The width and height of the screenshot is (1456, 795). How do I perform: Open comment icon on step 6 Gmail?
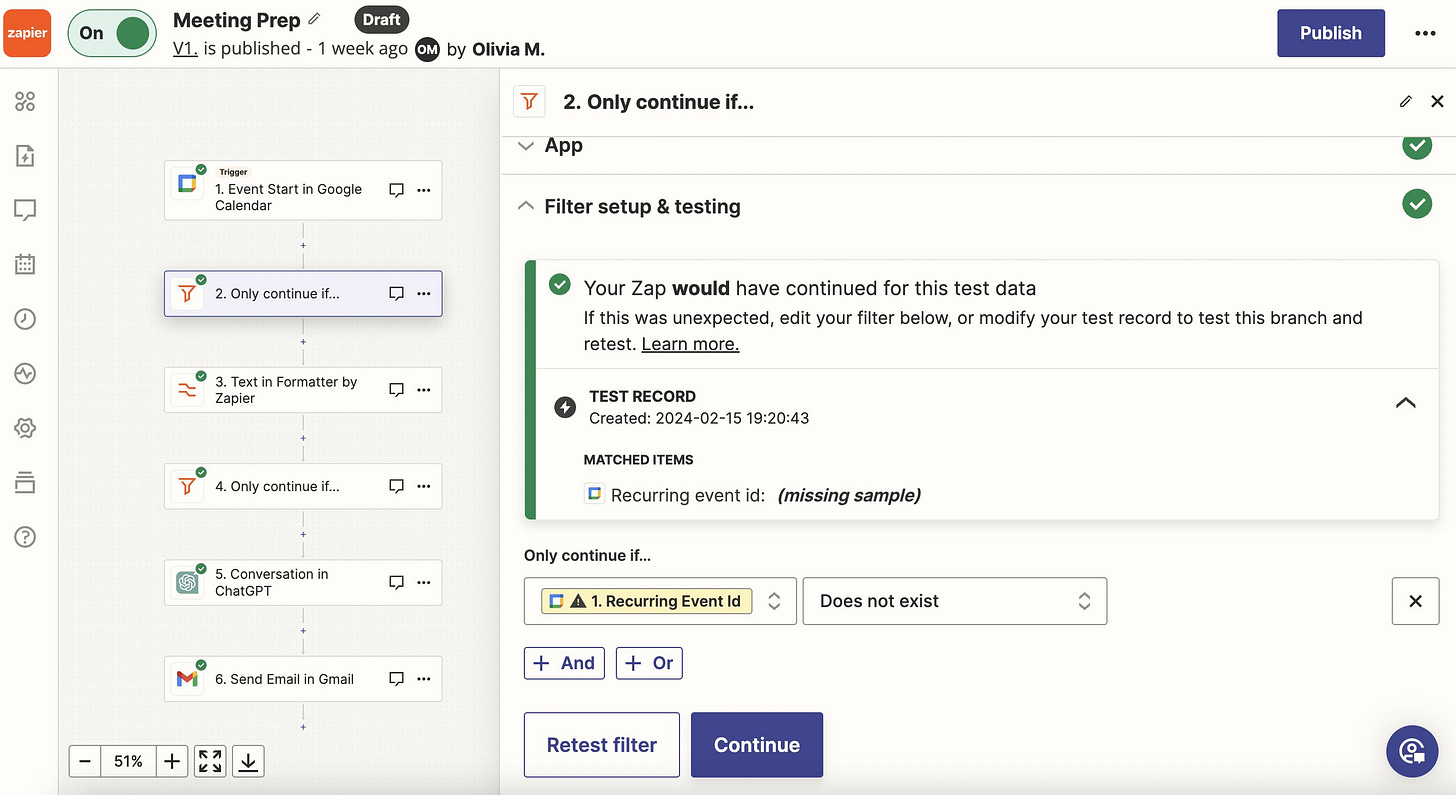click(396, 679)
